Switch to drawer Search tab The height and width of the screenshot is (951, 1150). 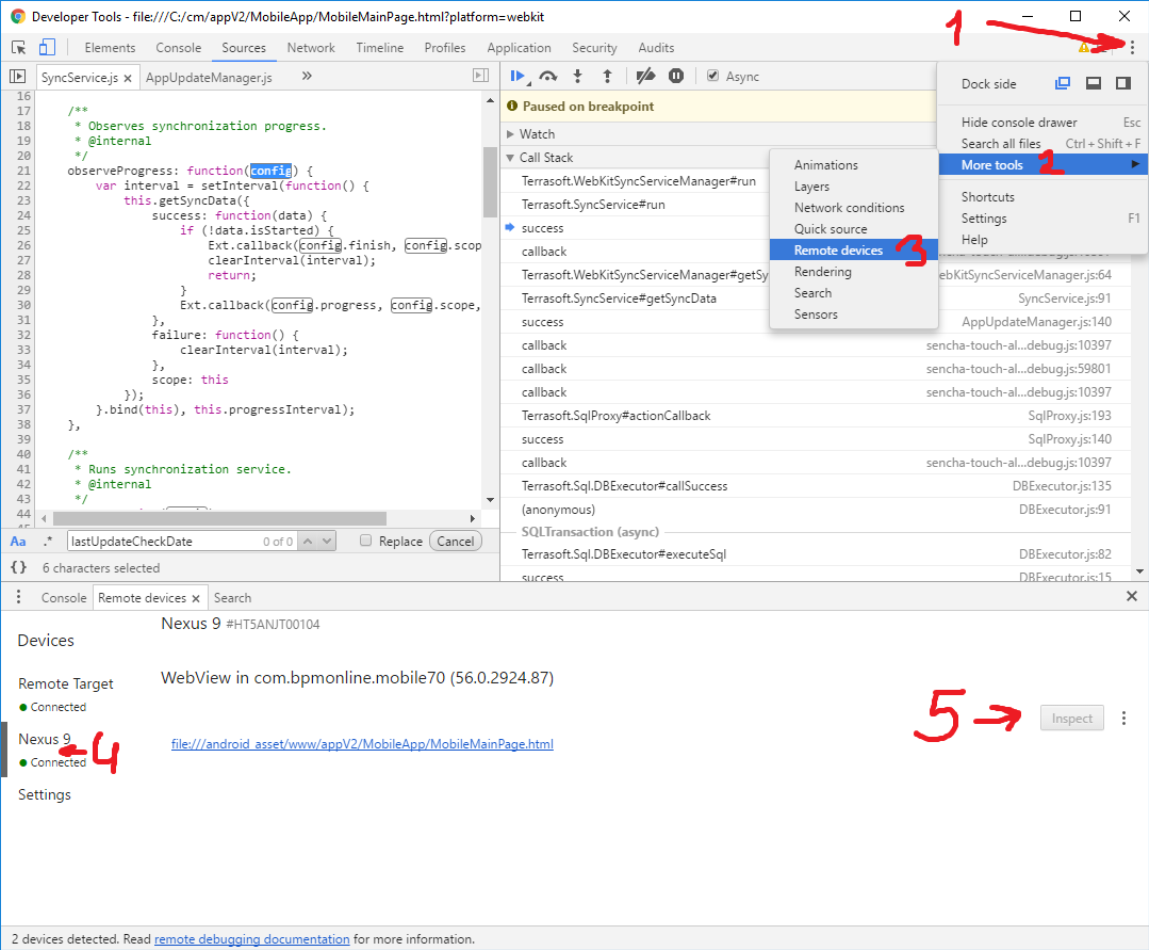pyautogui.click(x=232, y=598)
